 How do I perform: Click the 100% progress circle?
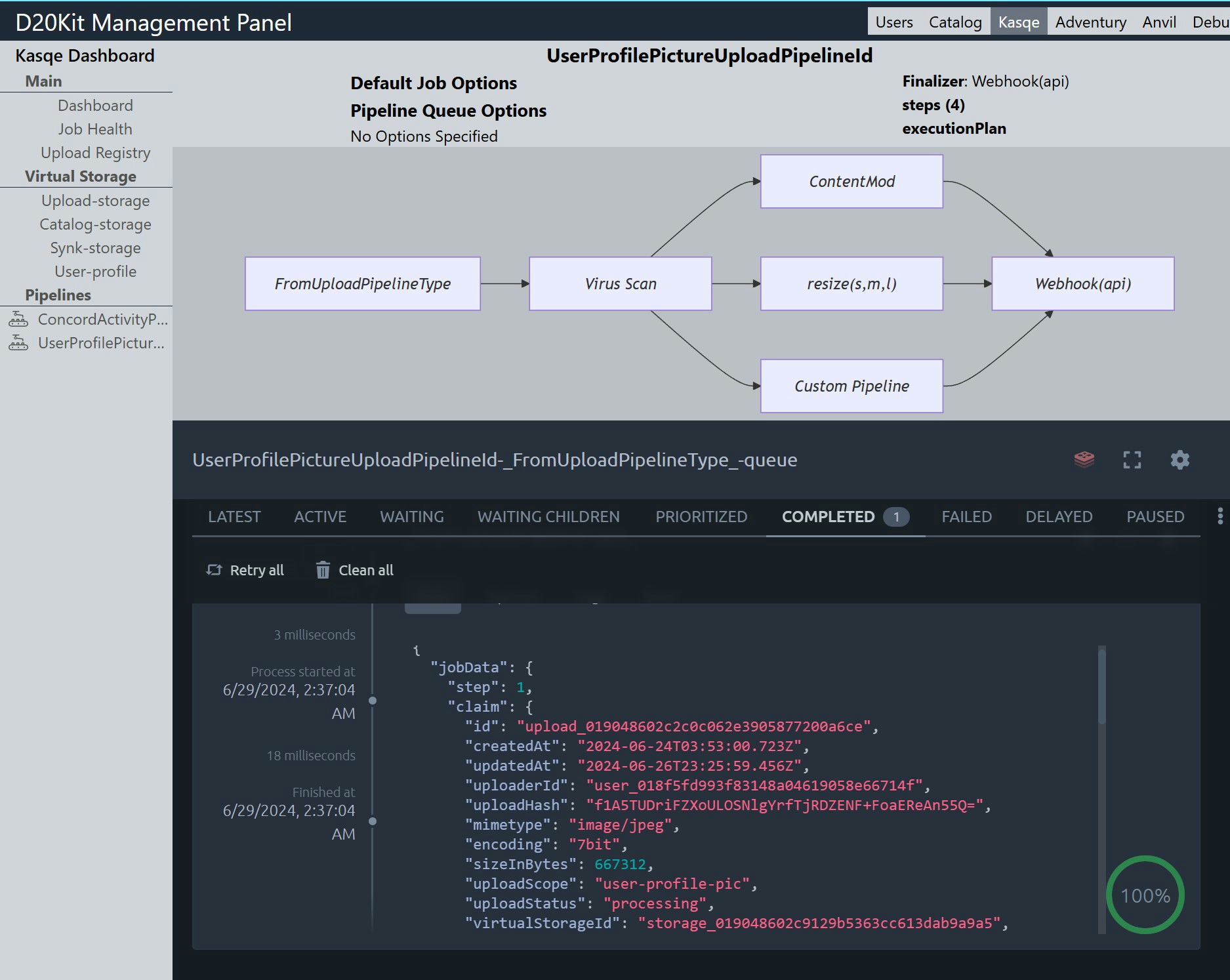tap(1145, 895)
